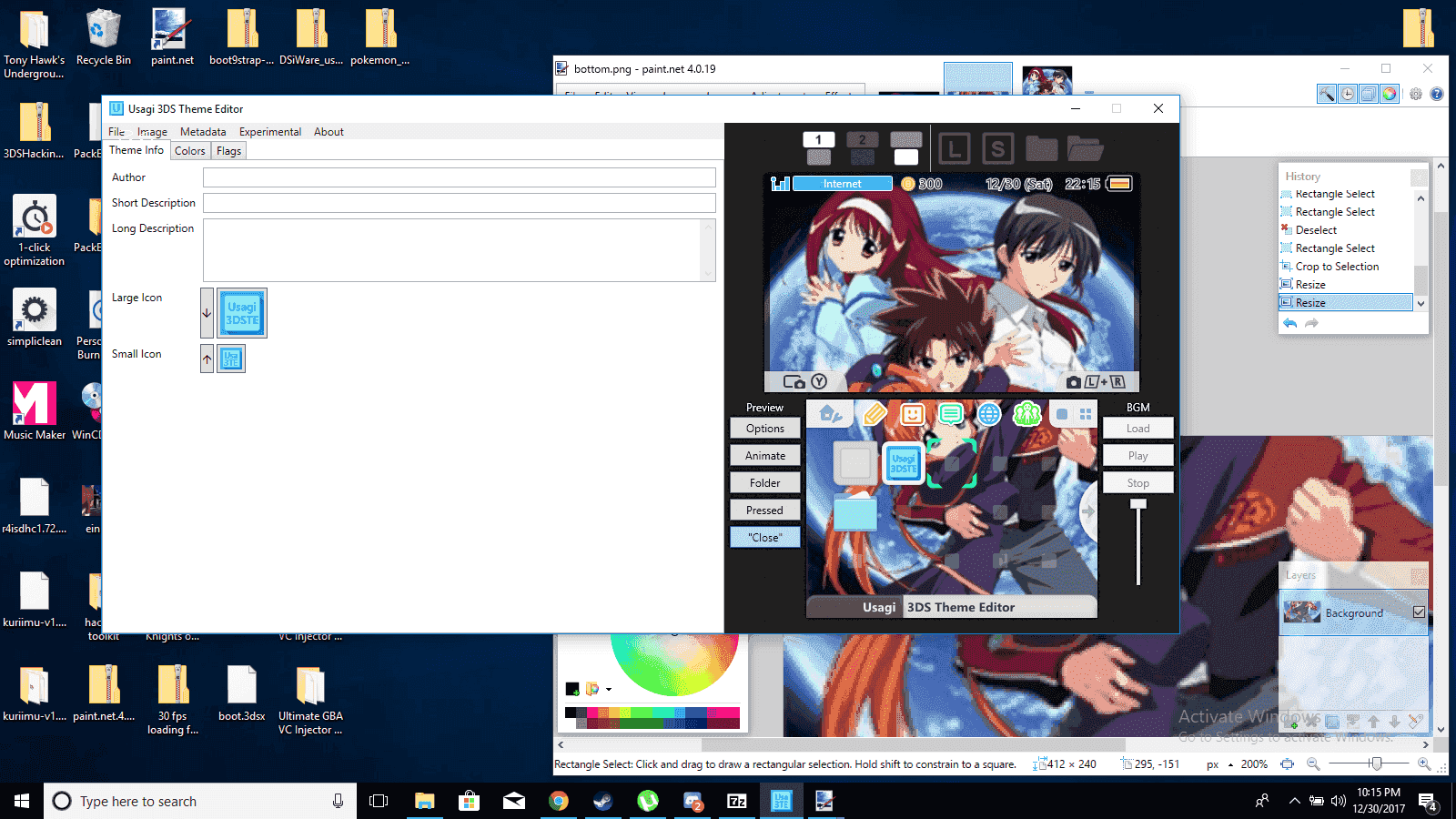
Task: Click the orange Game Notes pencil icon
Action: click(874, 415)
